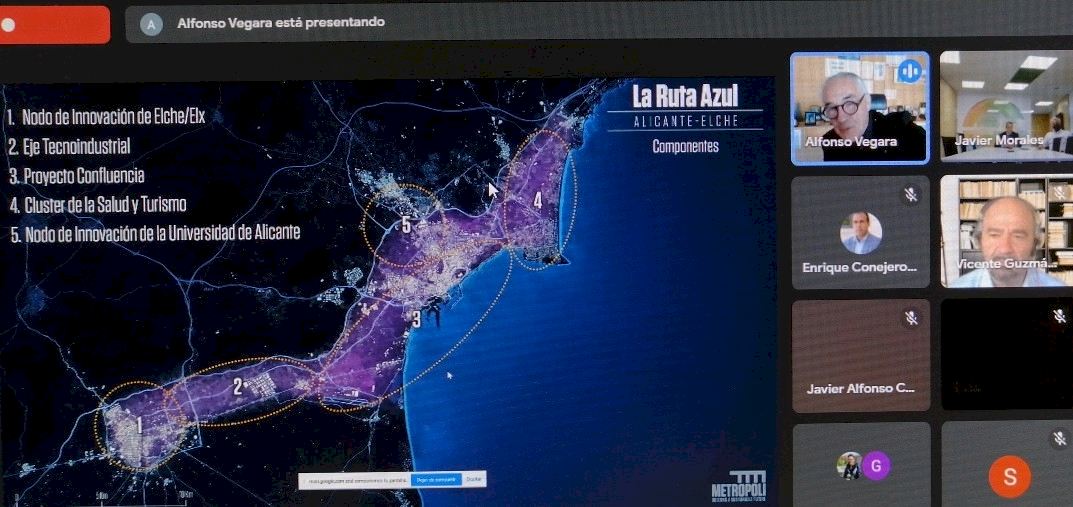The width and height of the screenshot is (1073, 507).
Task: Click the muted mic icon on the black video tile
Action: (1059, 317)
